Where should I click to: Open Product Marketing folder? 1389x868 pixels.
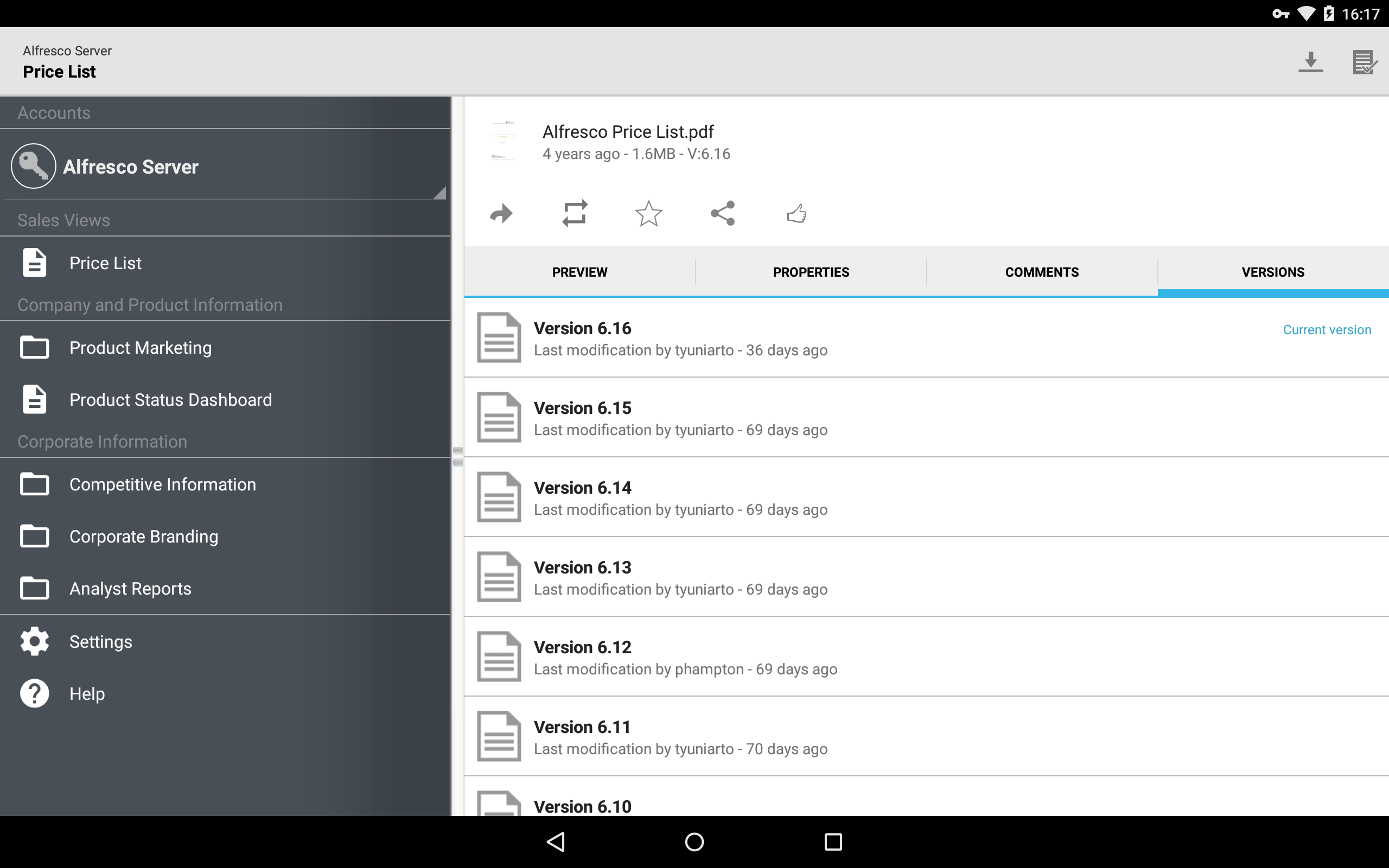[x=225, y=347]
